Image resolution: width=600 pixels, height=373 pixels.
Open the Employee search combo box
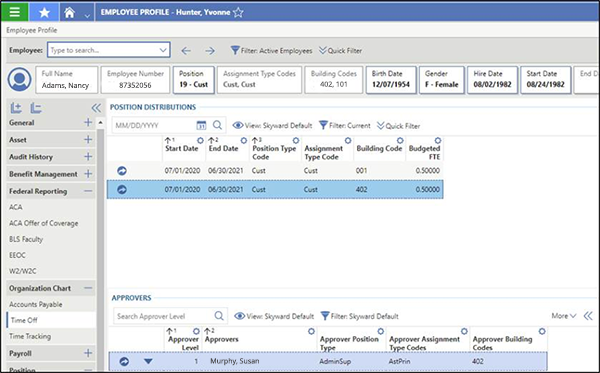[109, 50]
